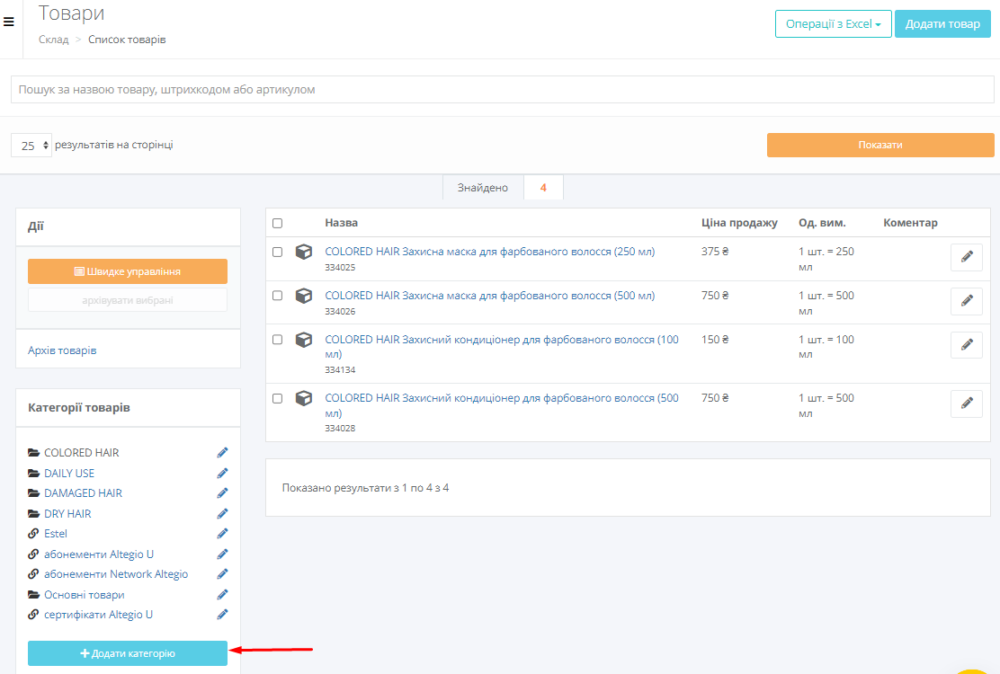Open results-per-page selector showing 25
The width and height of the screenshot is (1000, 674).
pos(31,146)
